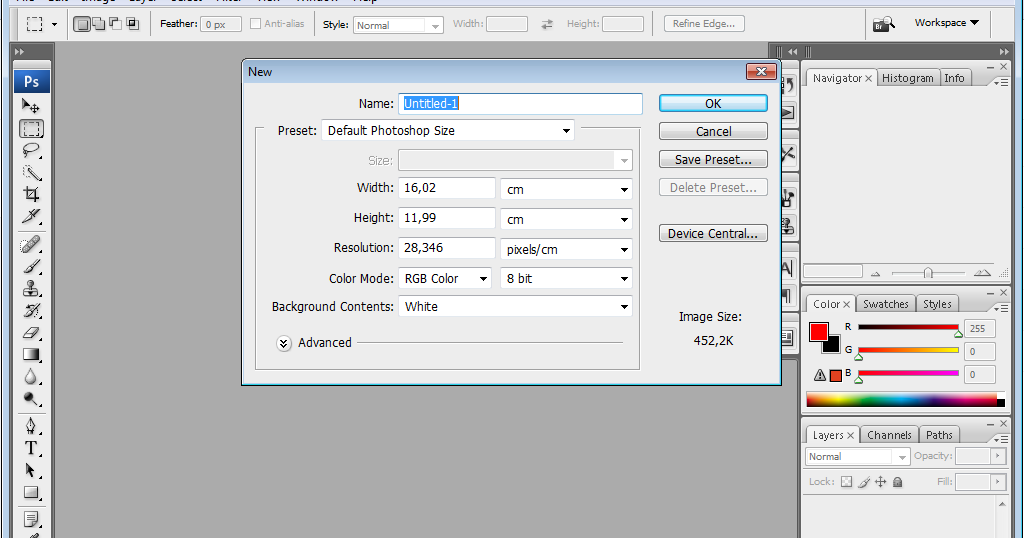1024x538 pixels.
Task: Switch to the Histogram tab
Action: [x=907, y=78]
